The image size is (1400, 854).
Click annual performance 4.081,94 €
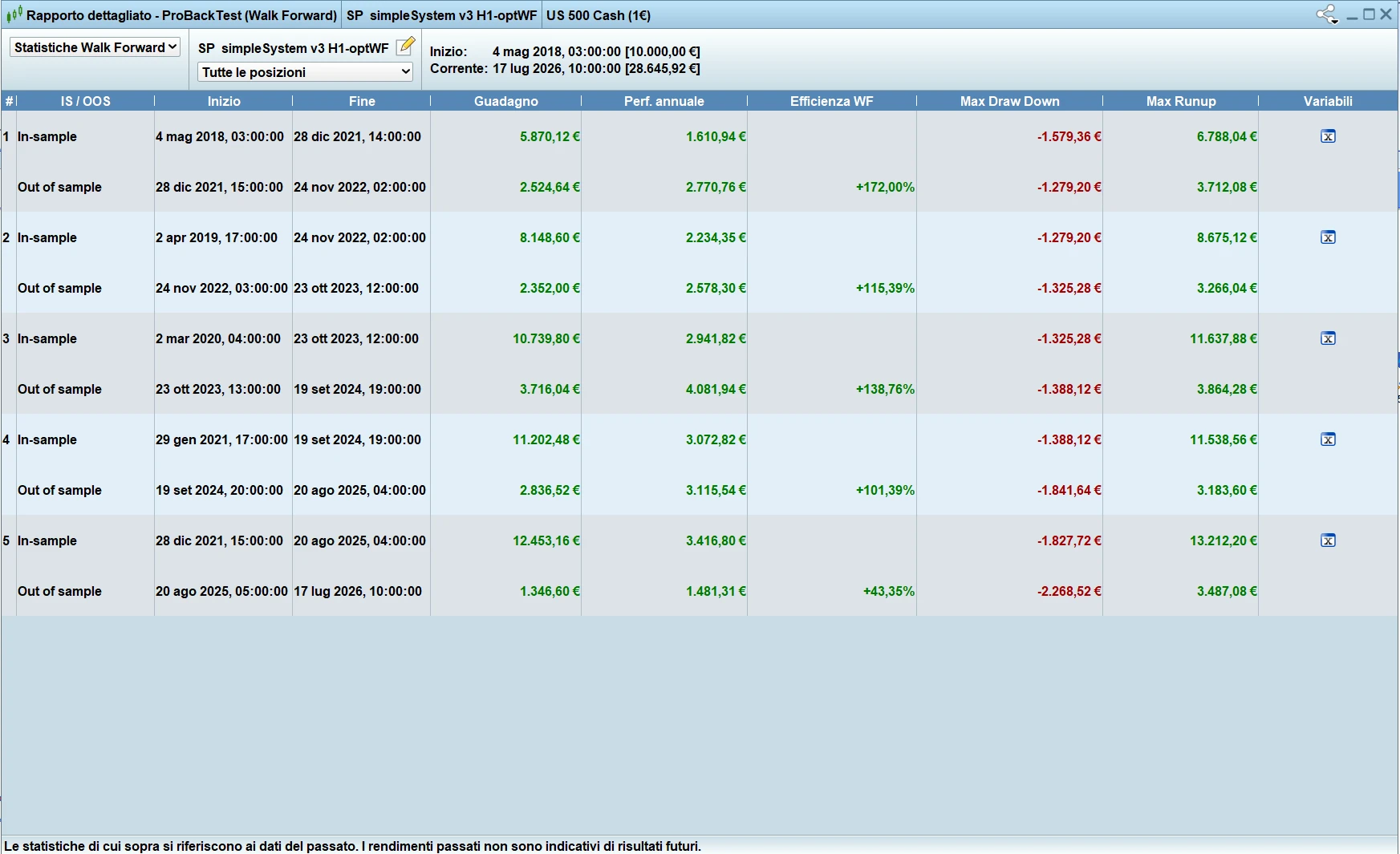click(716, 389)
